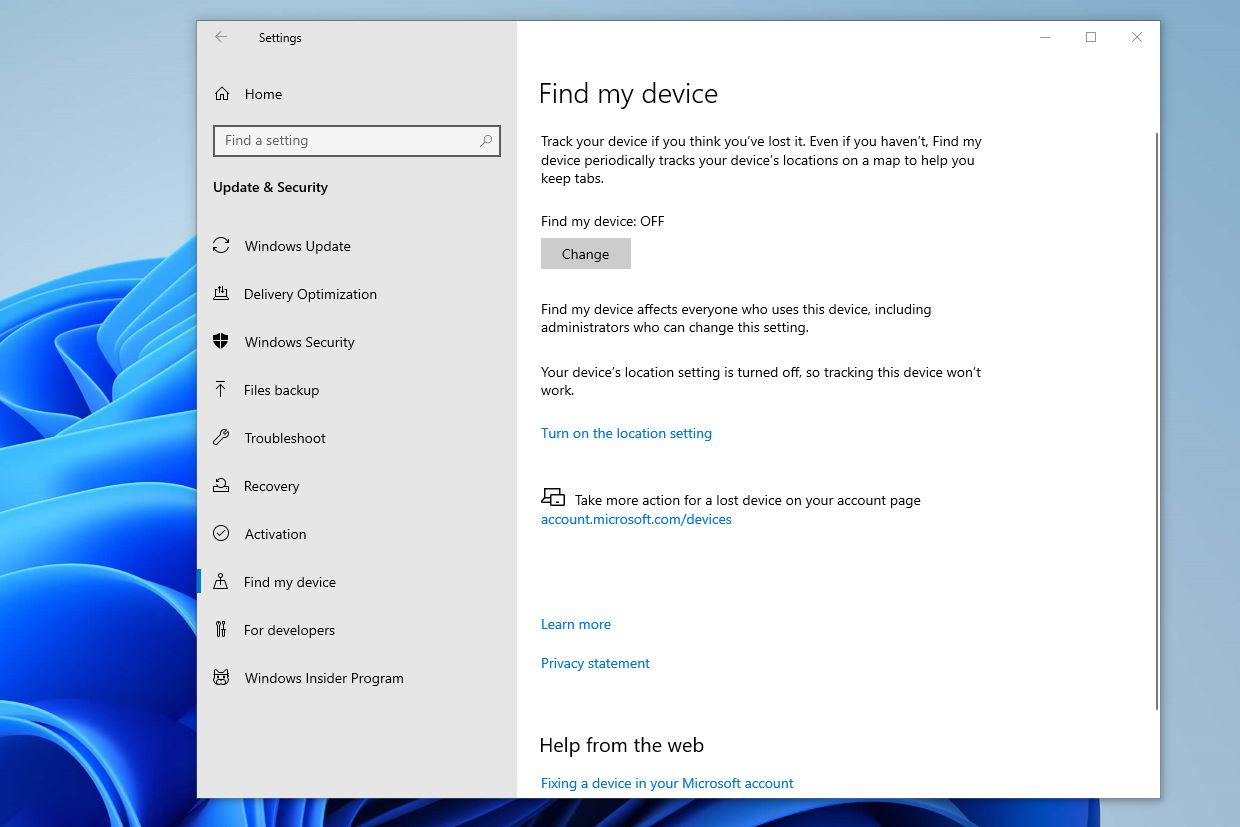The width and height of the screenshot is (1240, 827).
Task: Click the Recovery icon
Action: (x=221, y=486)
